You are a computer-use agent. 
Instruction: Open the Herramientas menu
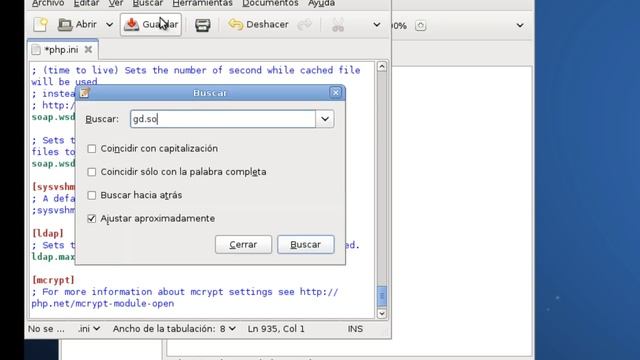pyautogui.click(x=202, y=3)
